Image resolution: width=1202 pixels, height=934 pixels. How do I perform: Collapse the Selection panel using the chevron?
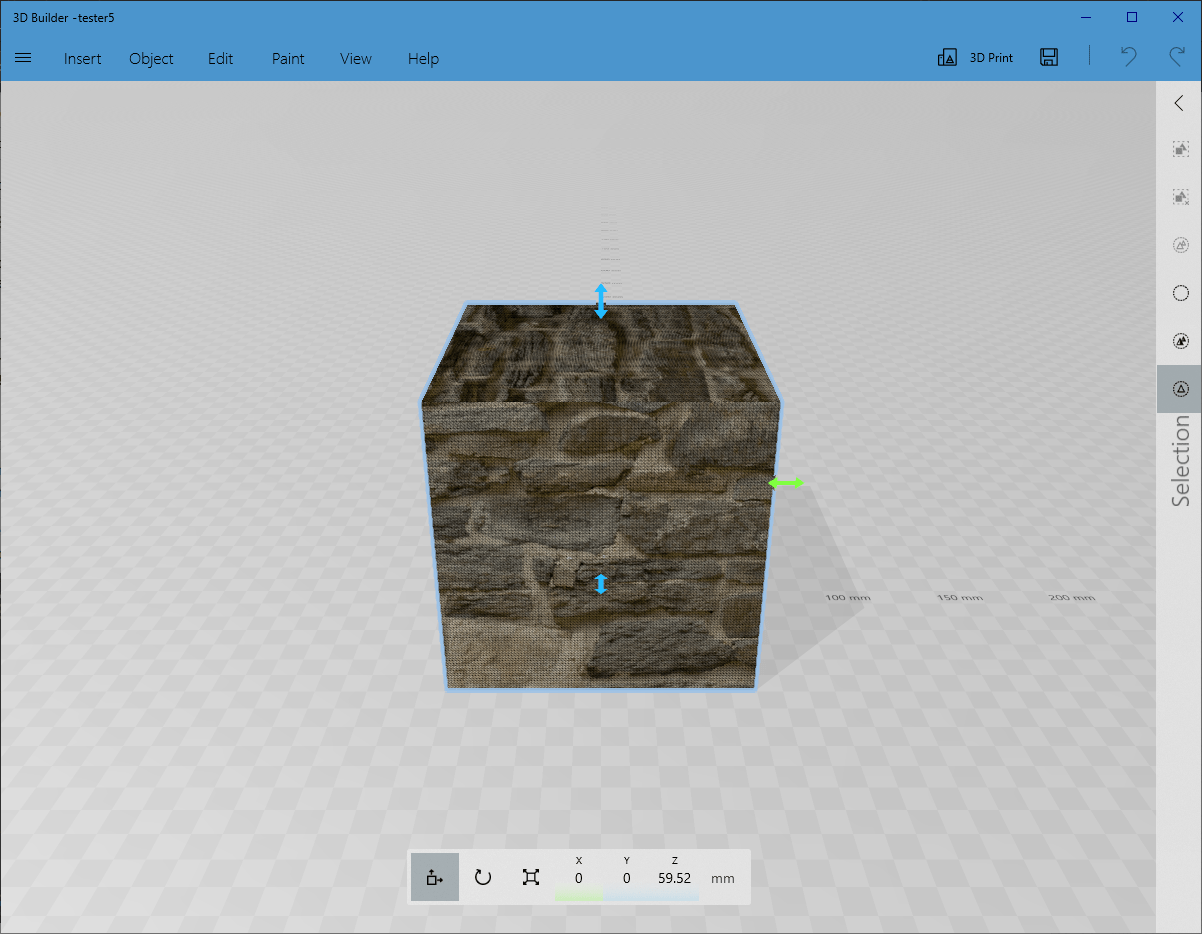(1180, 102)
